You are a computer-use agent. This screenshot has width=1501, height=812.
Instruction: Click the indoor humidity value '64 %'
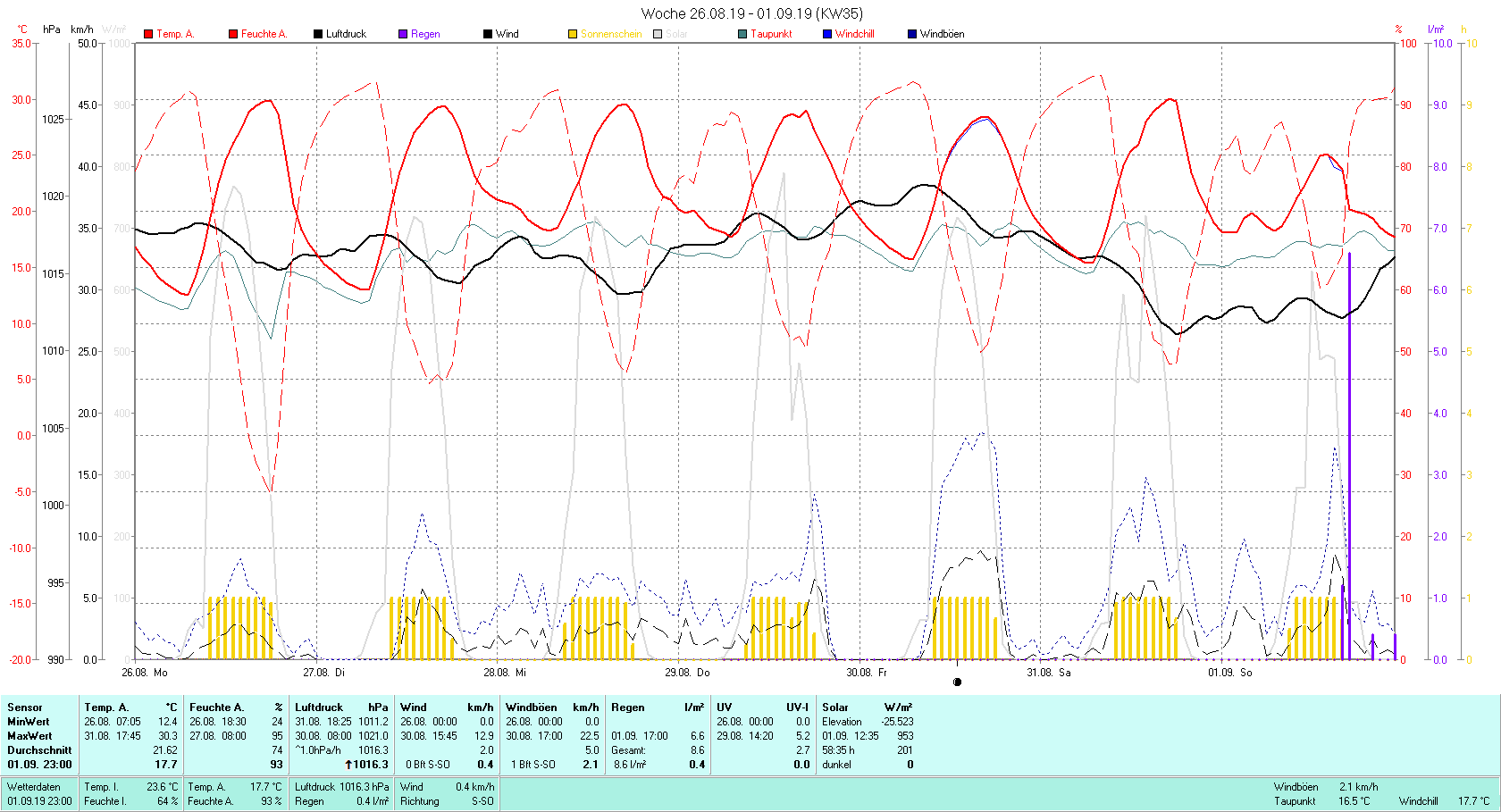[167, 801]
